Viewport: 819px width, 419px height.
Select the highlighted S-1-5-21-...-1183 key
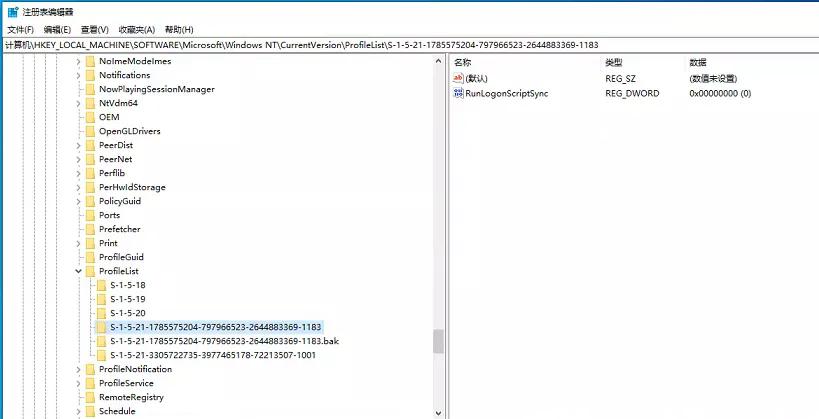[x=216, y=327]
